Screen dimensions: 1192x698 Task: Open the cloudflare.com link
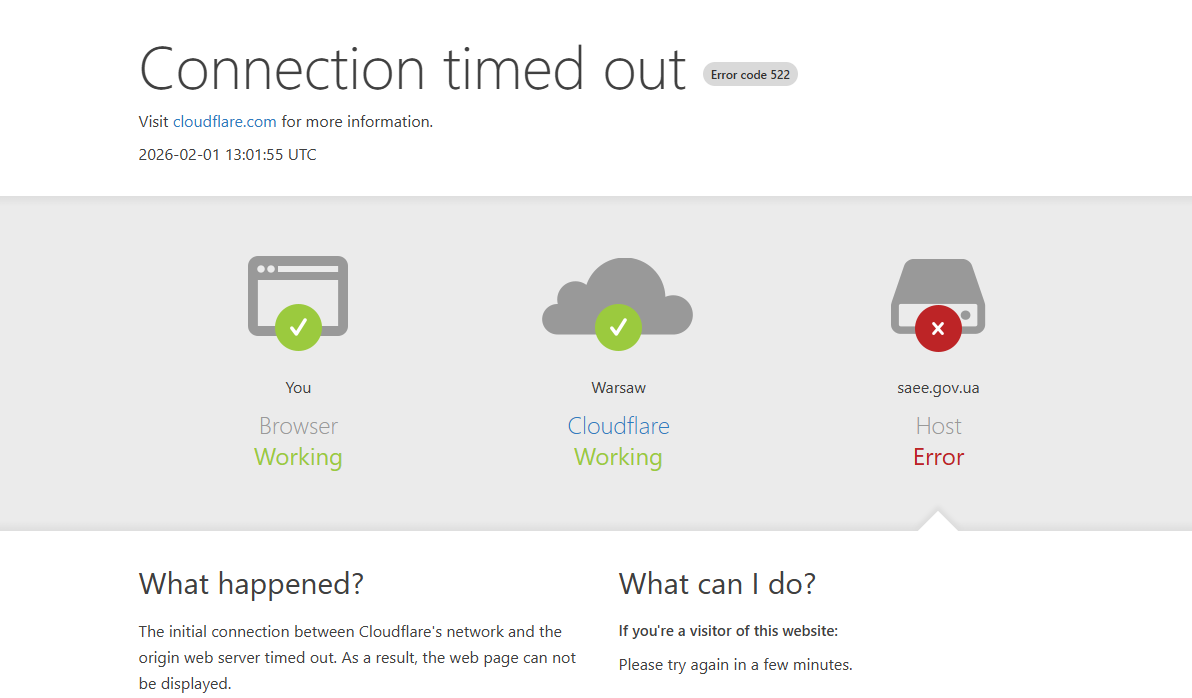225,122
